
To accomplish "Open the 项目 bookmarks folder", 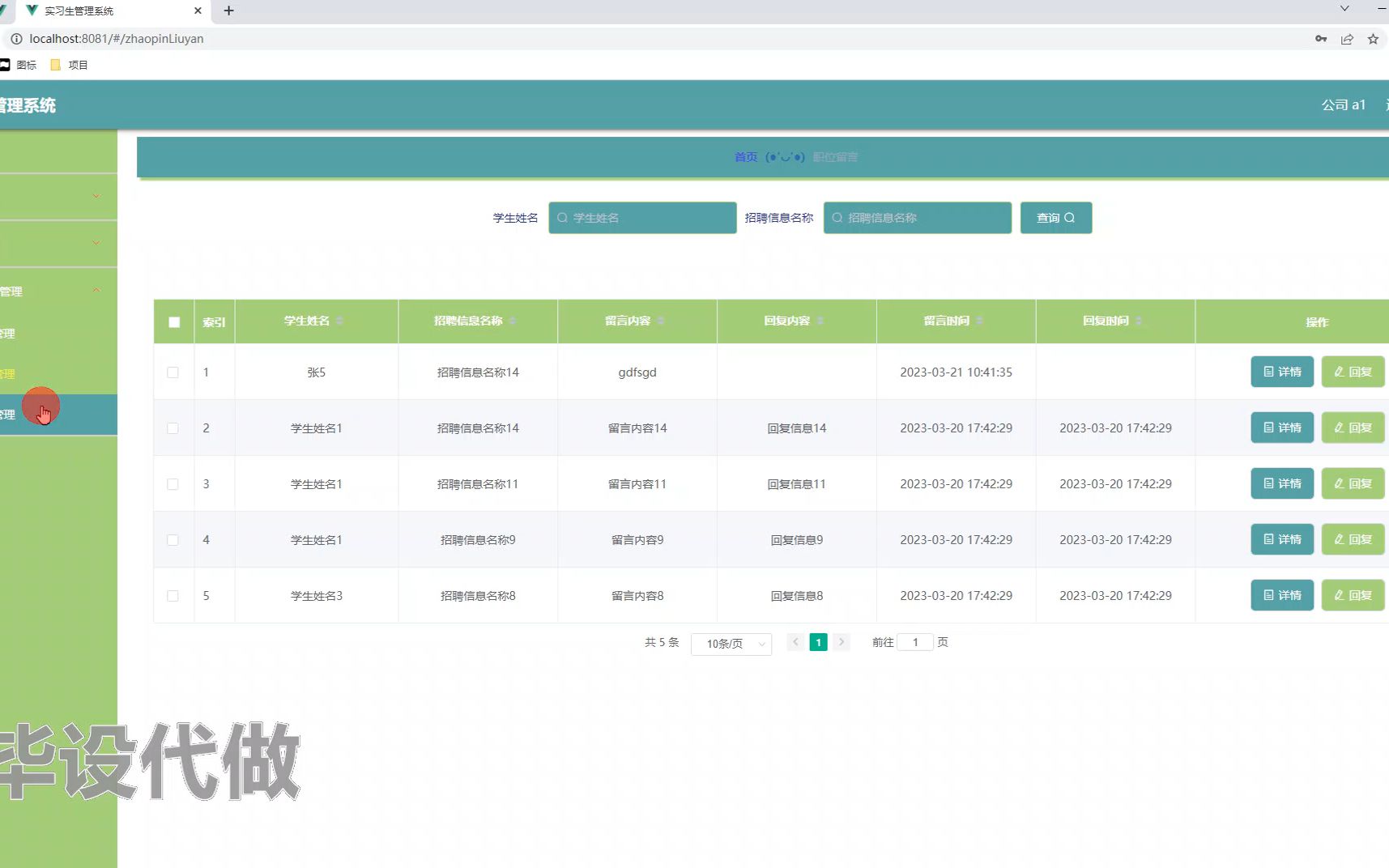I will click(69, 65).
